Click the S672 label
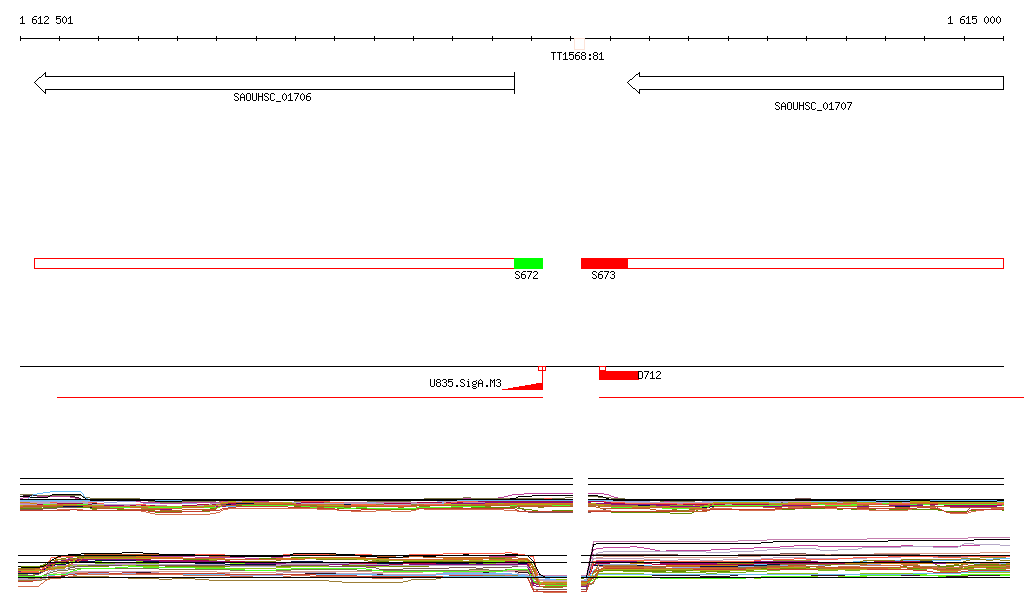This screenshot has height=611, width=1024. (526, 275)
